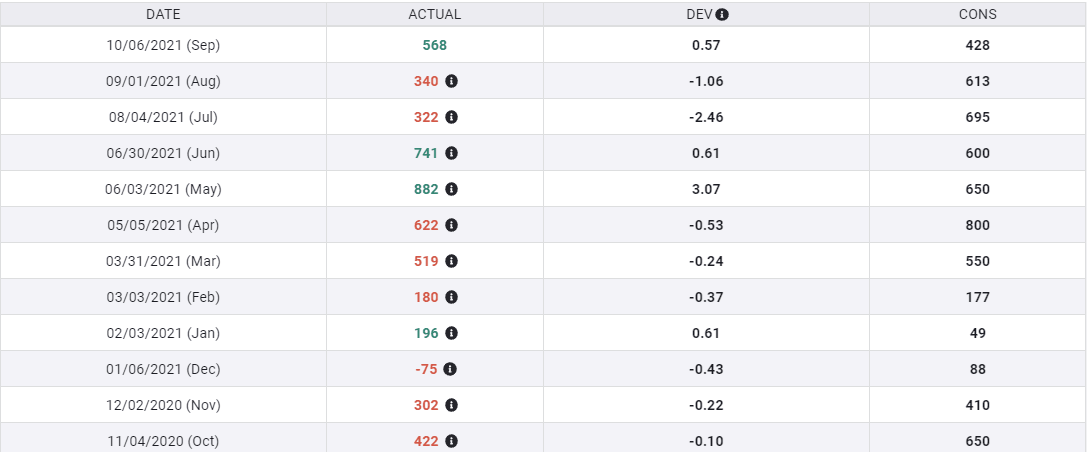This screenshot has height=452, width=1087.
Task: Click info icon next to 519 actual
Action: pyautogui.click(x=451, y=261)
